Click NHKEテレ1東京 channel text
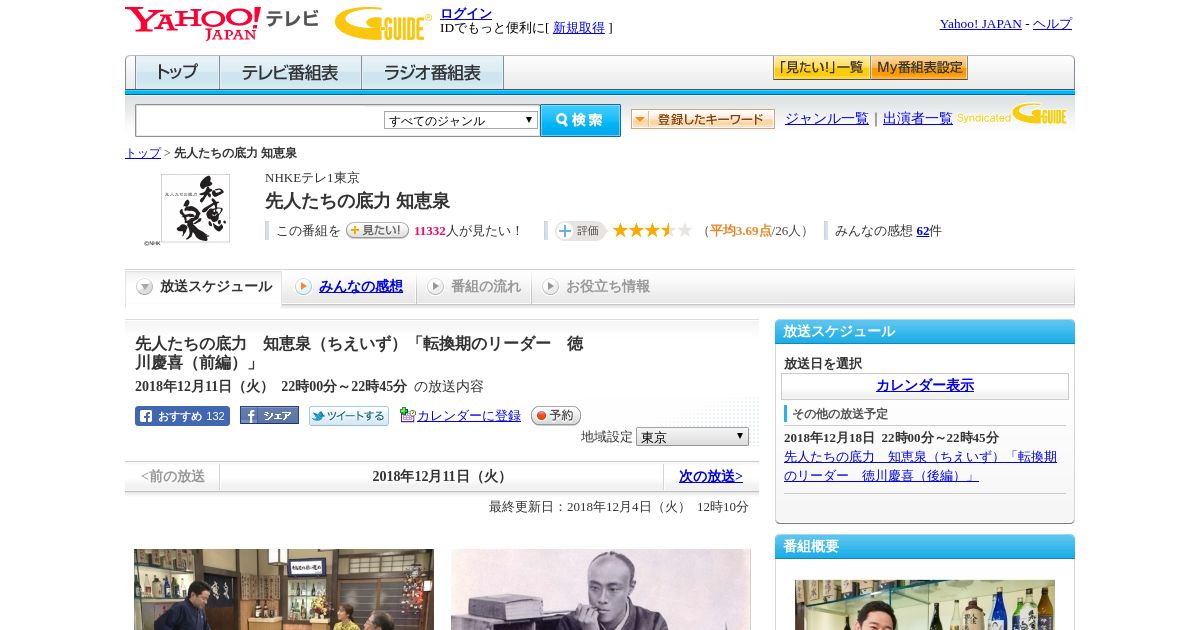1200x630 pixels. tap(312, 178)
